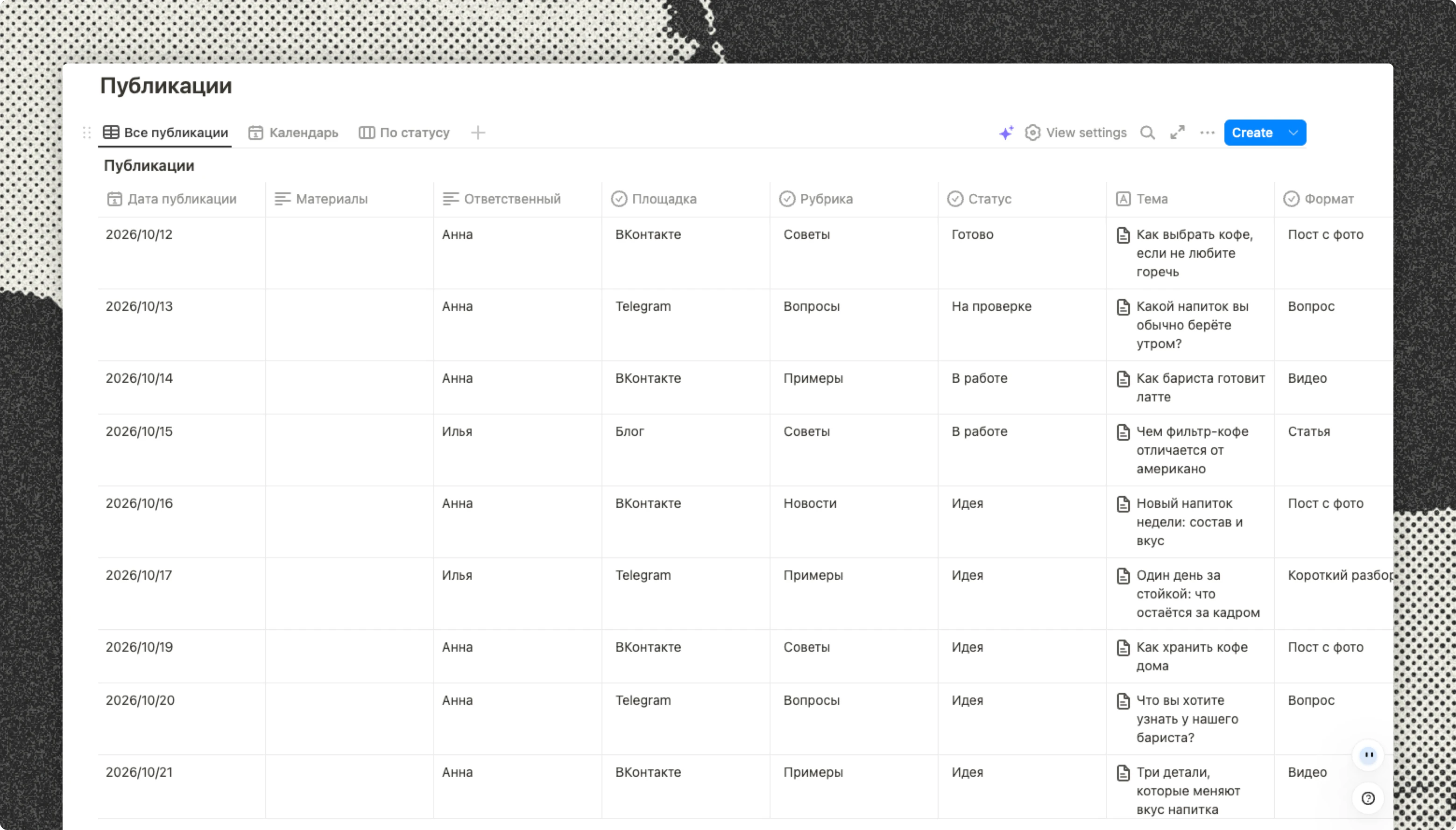Image resolution: width=1456 pixels, height=830 pixels.
Task: Open page icon for 'Как выбрать кофе' row
Action: pos(1123,235)
